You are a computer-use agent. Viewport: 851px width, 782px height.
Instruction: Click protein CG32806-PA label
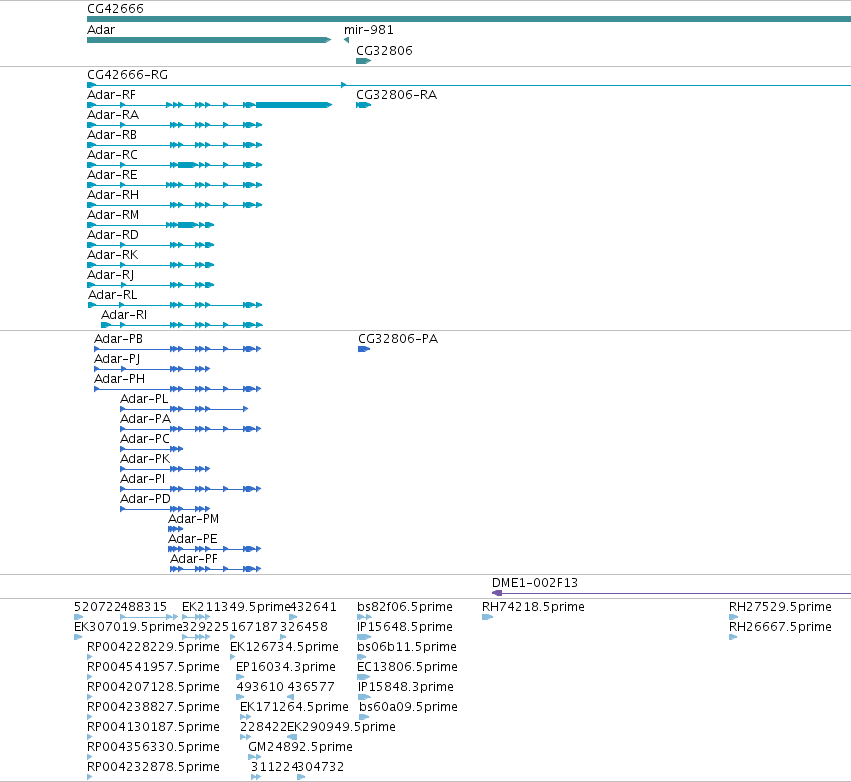[x=398, y=339]
